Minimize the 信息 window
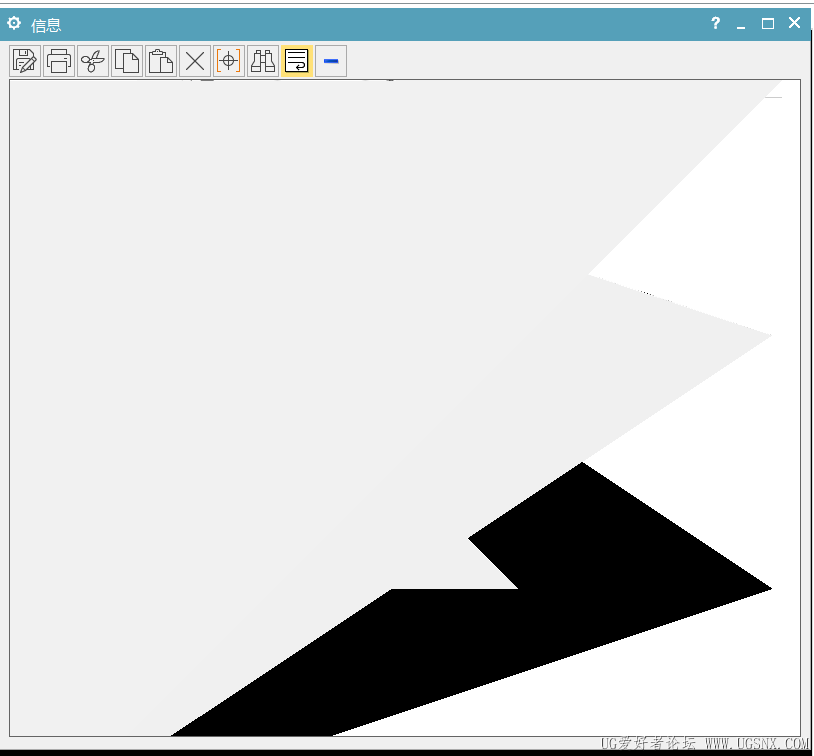Screen dimensions: 814x756 741,24
